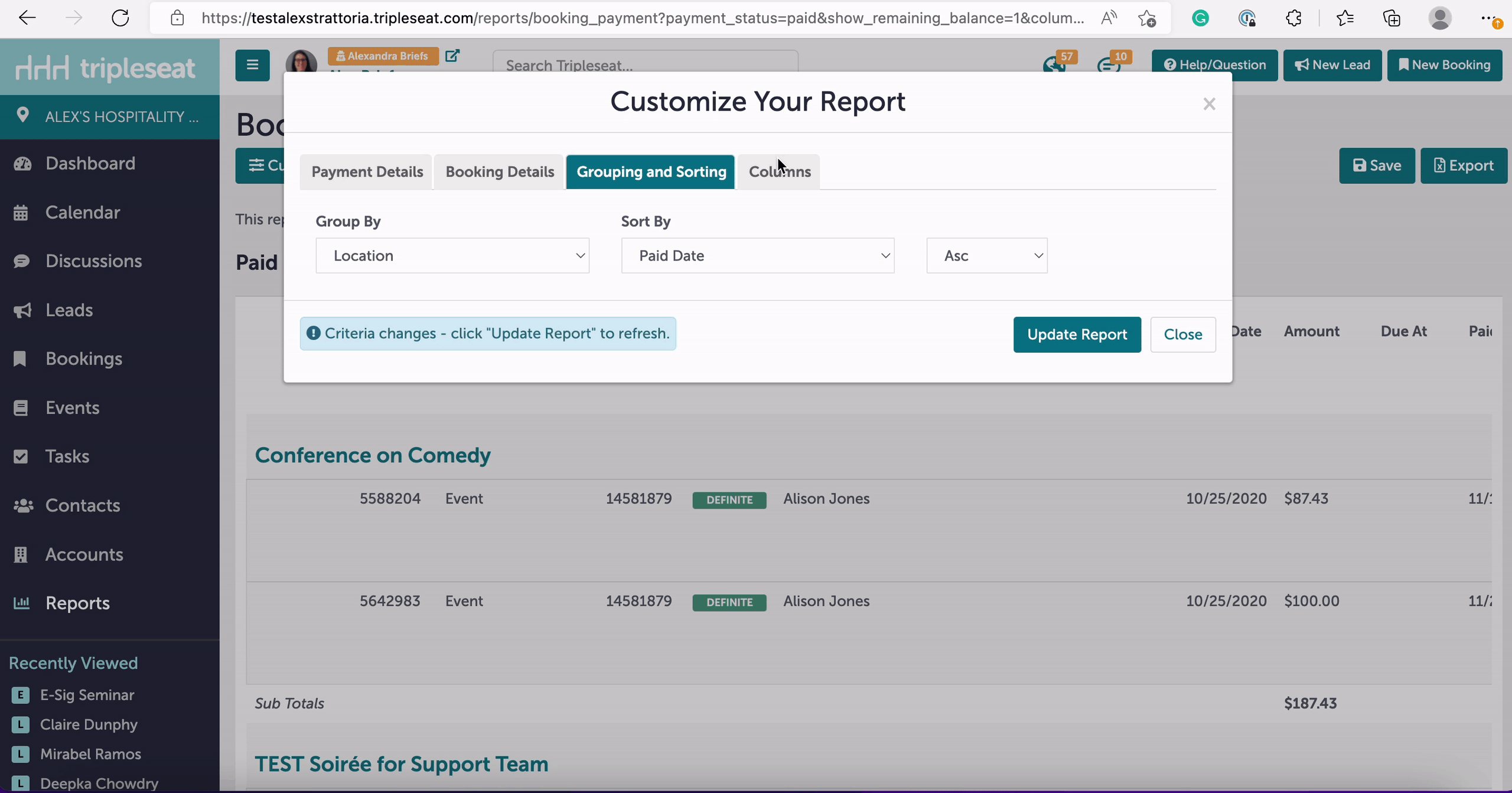Click the Update Report button

(x=1077, y=334)
